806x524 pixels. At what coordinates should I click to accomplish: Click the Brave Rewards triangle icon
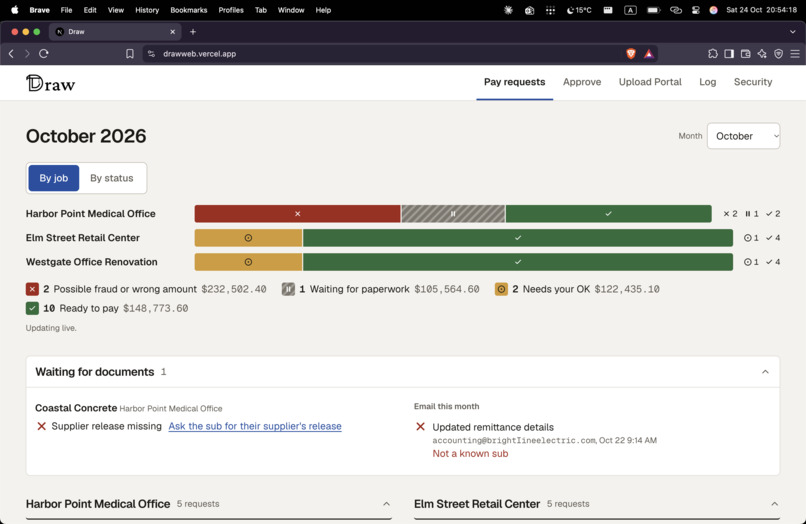[x=649, y=53]
